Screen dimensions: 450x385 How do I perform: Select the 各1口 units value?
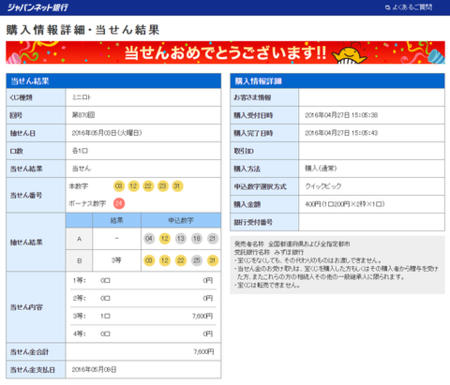pyautogui.click(x=80, y=151)
